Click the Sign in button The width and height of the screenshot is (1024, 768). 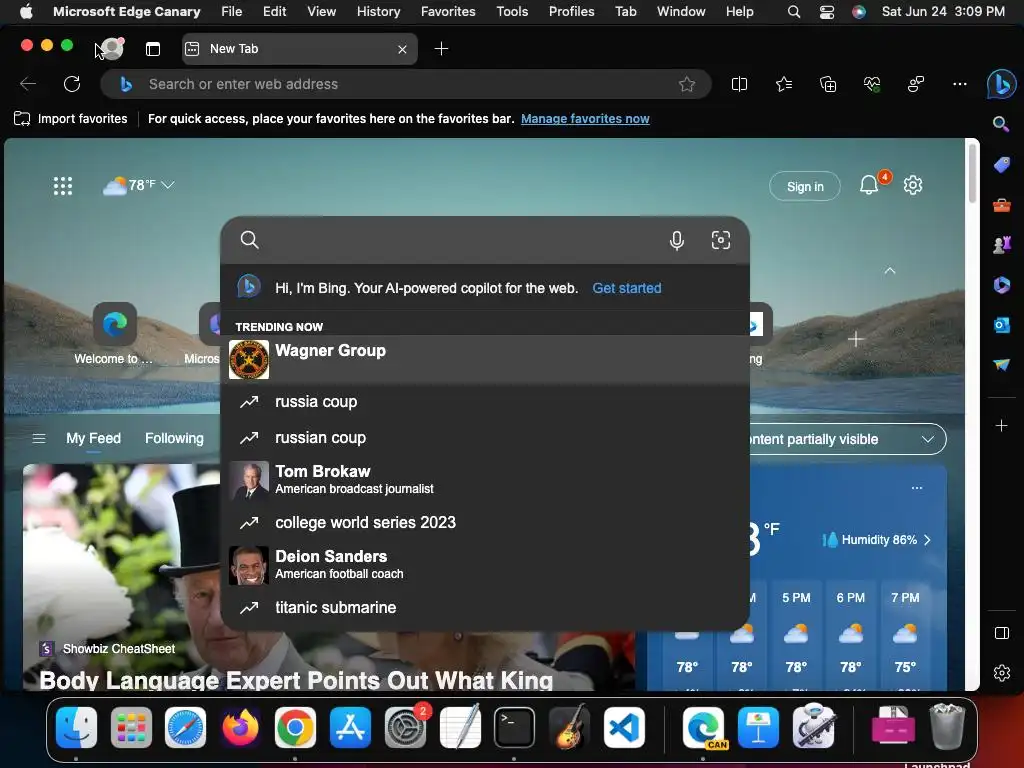(x=805, y=186)
